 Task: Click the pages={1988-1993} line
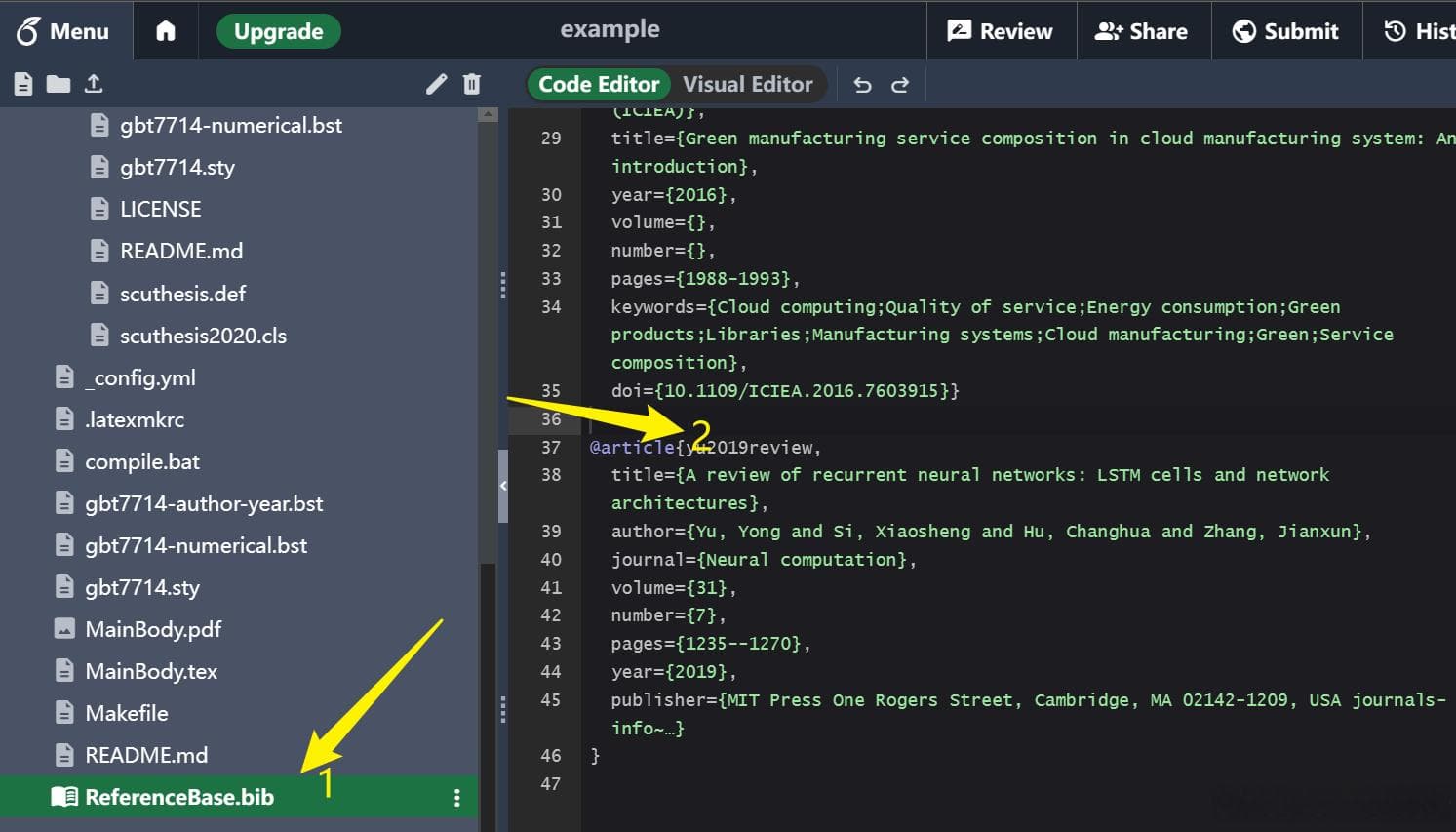(x=705, y=279)
